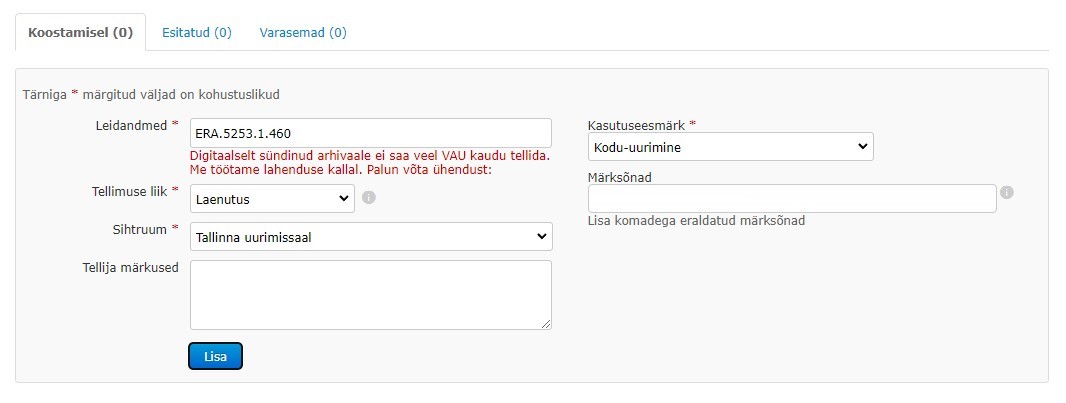Switch to the Koostamisel (0) tab

click(x=80, y=33)
